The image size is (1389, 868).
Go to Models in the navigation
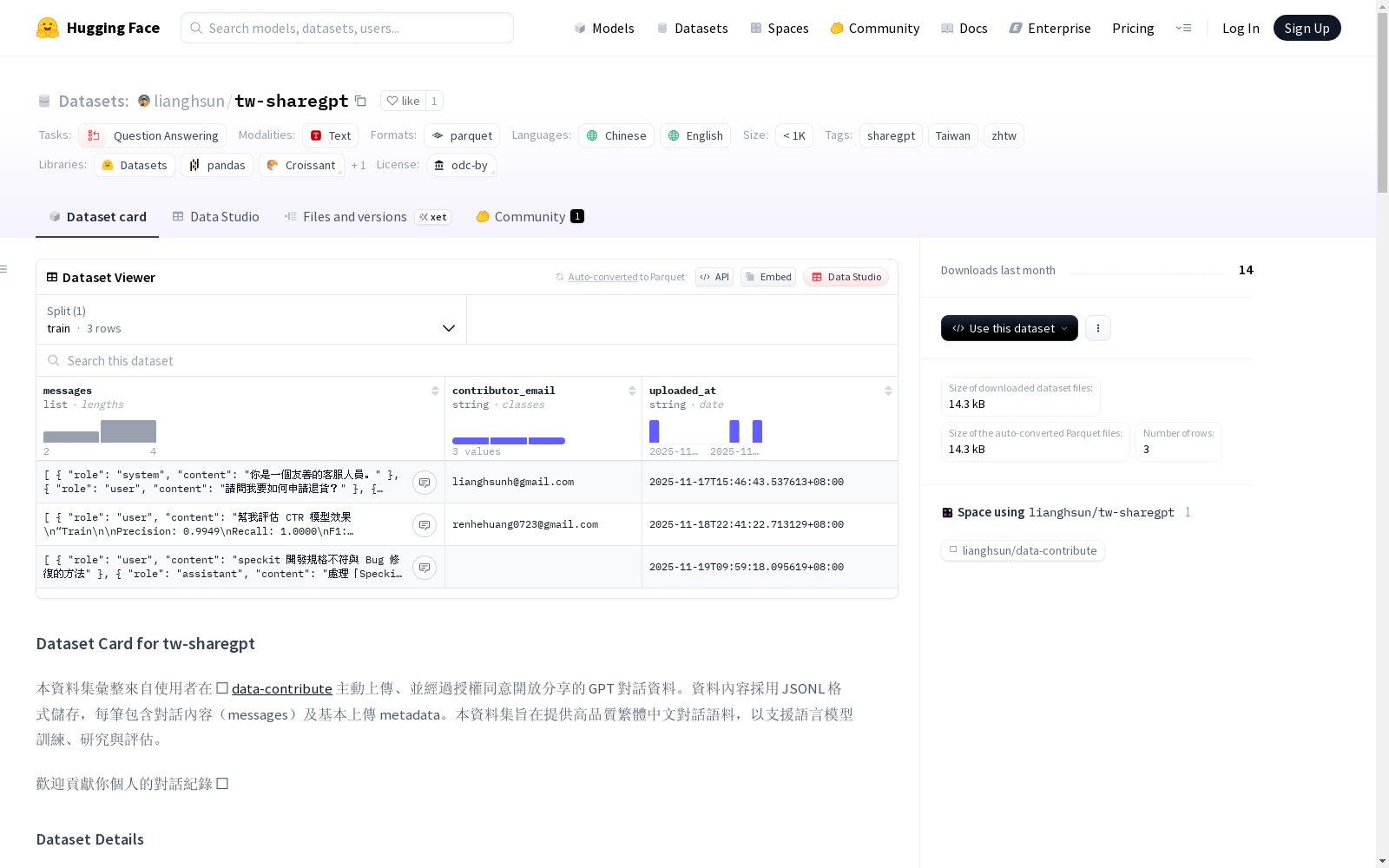pos(604,28)
